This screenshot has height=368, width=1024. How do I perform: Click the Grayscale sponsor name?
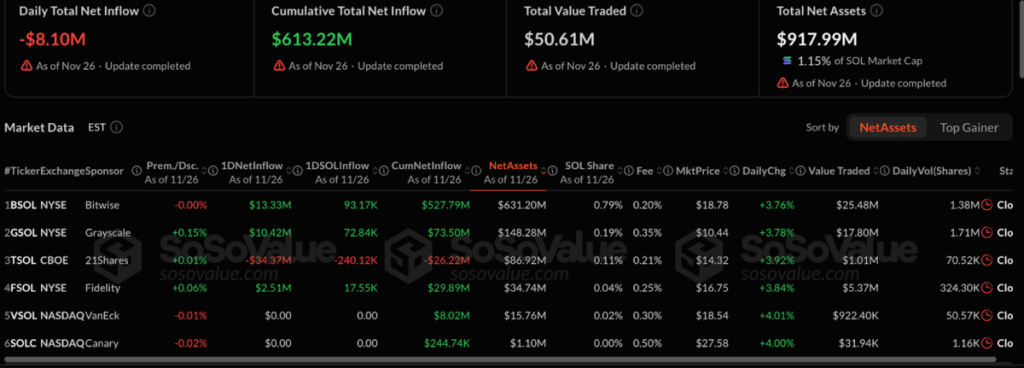click(x=107, y=232)
